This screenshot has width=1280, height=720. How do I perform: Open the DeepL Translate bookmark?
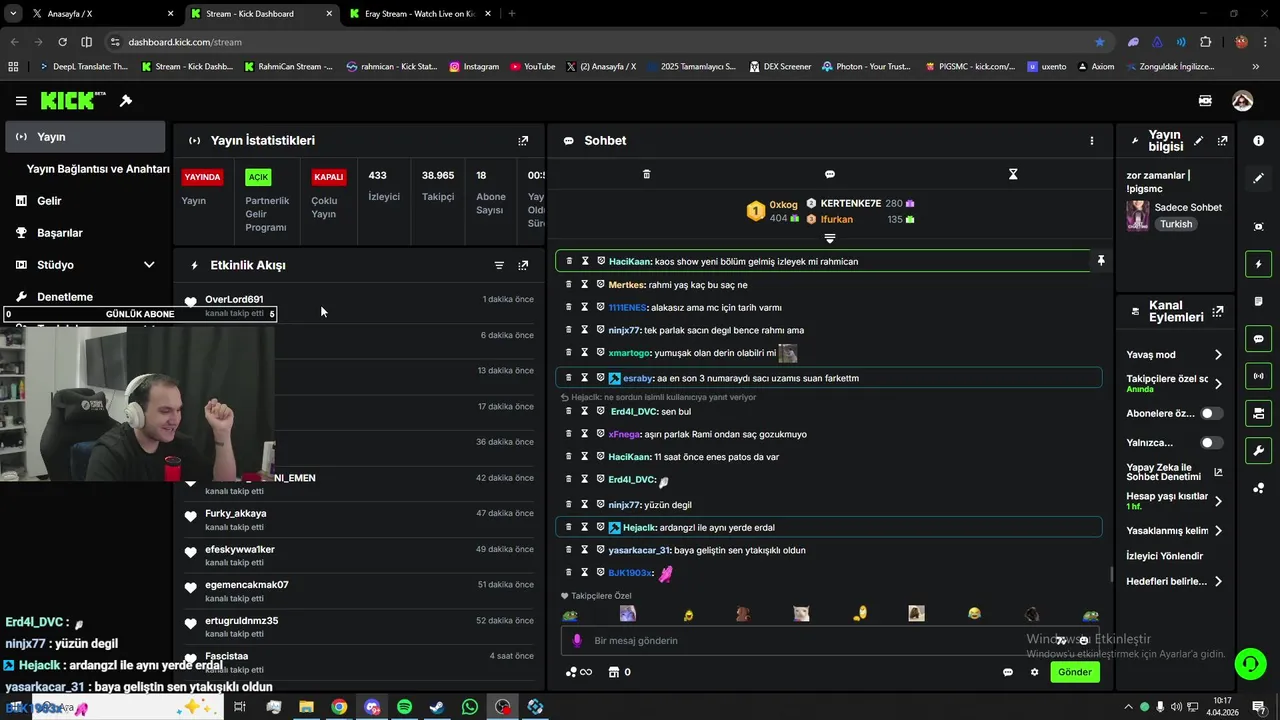(83, 67)
